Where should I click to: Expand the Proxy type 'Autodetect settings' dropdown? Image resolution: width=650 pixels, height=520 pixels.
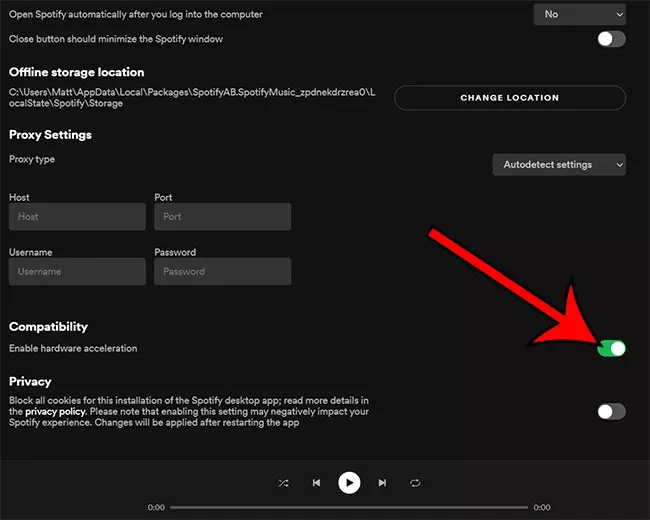558,164
